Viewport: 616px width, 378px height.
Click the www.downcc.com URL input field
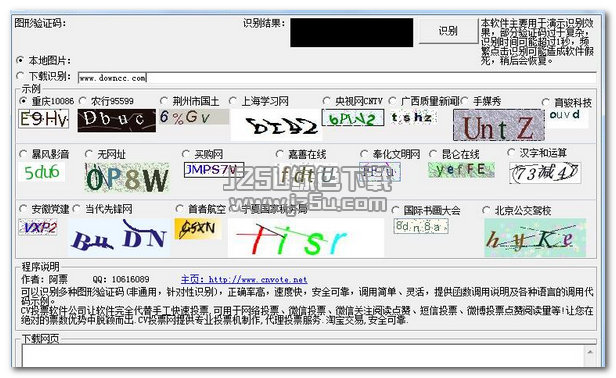coord(337,78)
